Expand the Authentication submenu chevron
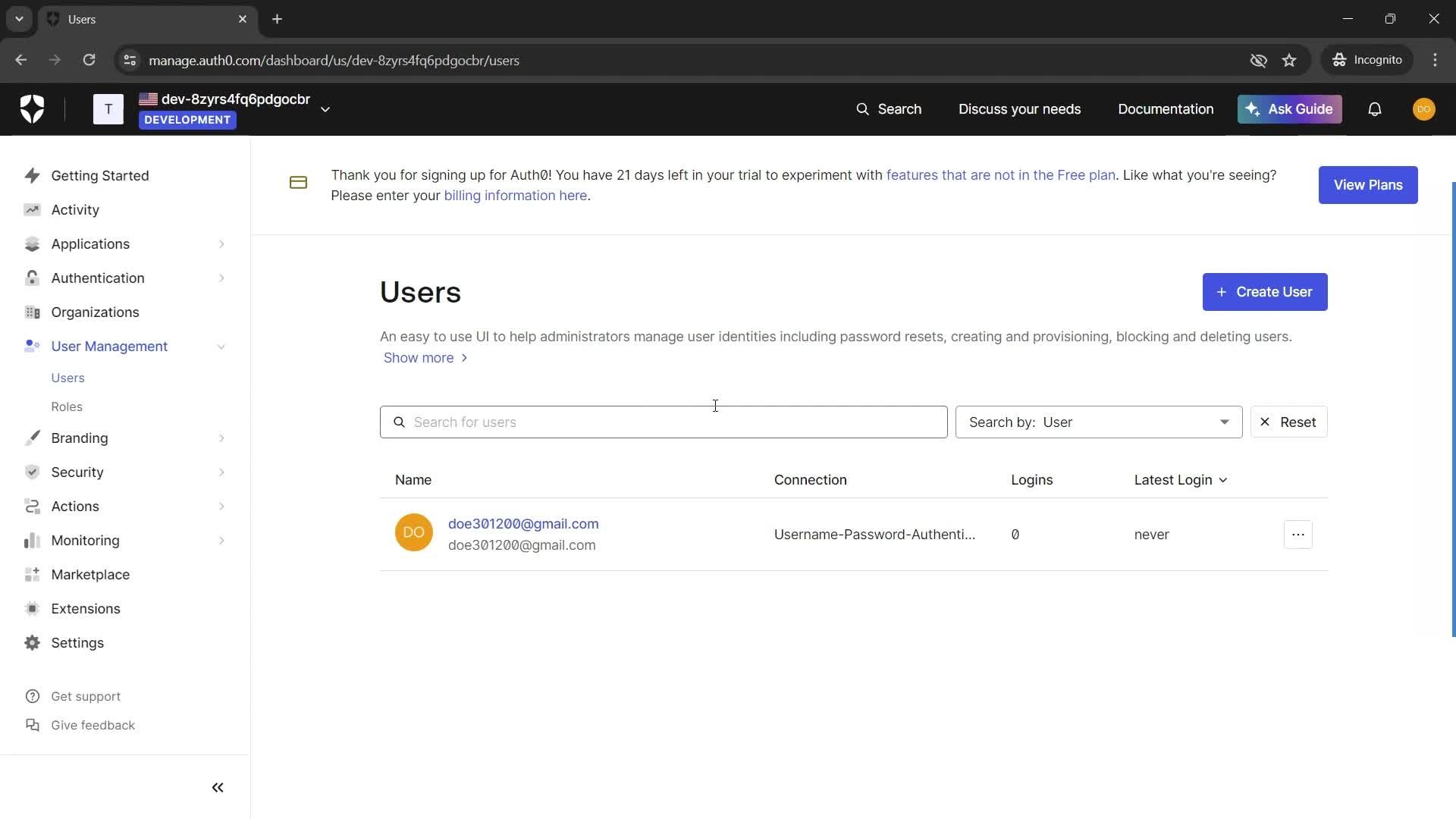 [x=221, y=278]
